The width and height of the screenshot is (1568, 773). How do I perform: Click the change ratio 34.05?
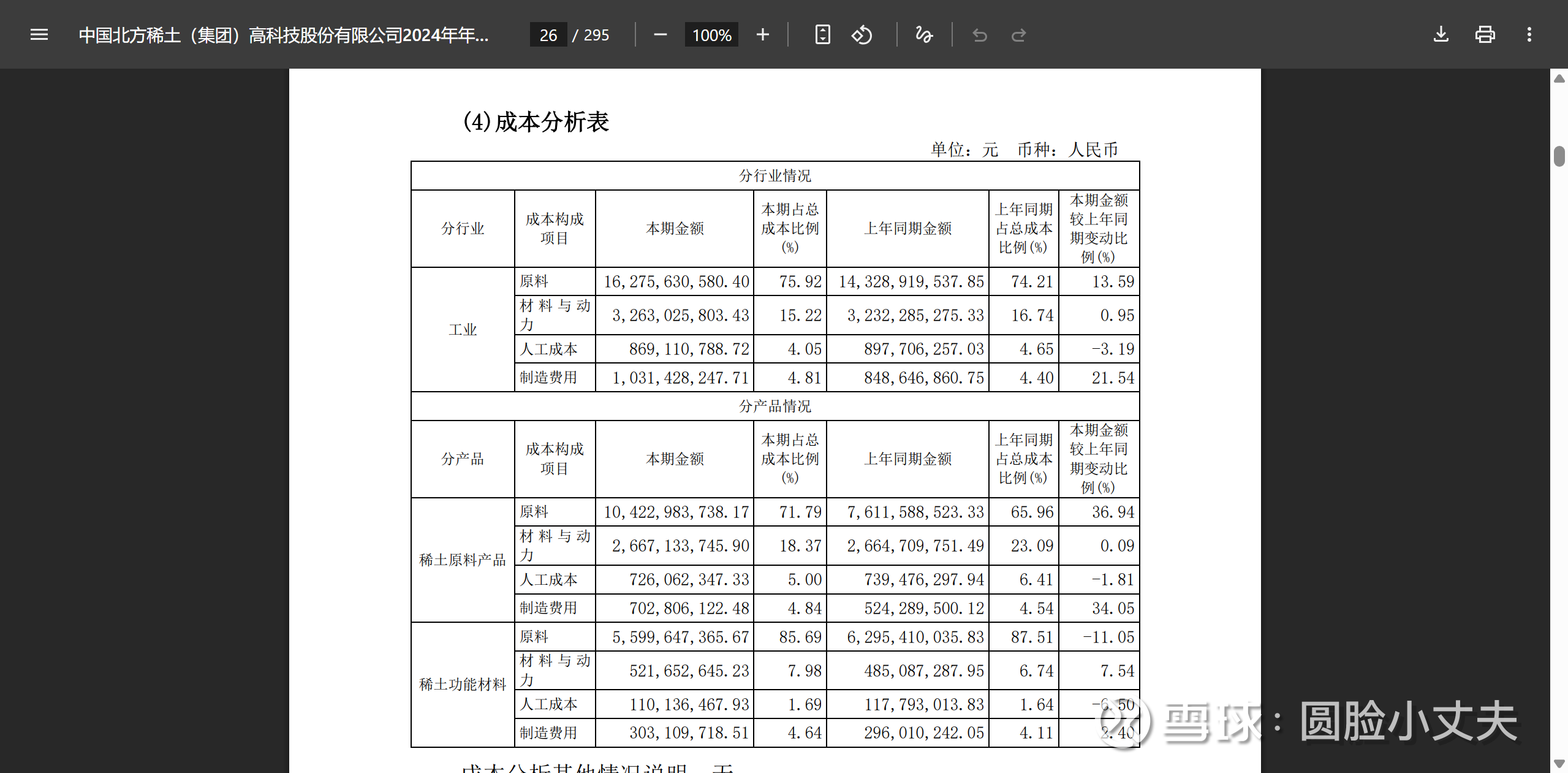pos(1113,608)
